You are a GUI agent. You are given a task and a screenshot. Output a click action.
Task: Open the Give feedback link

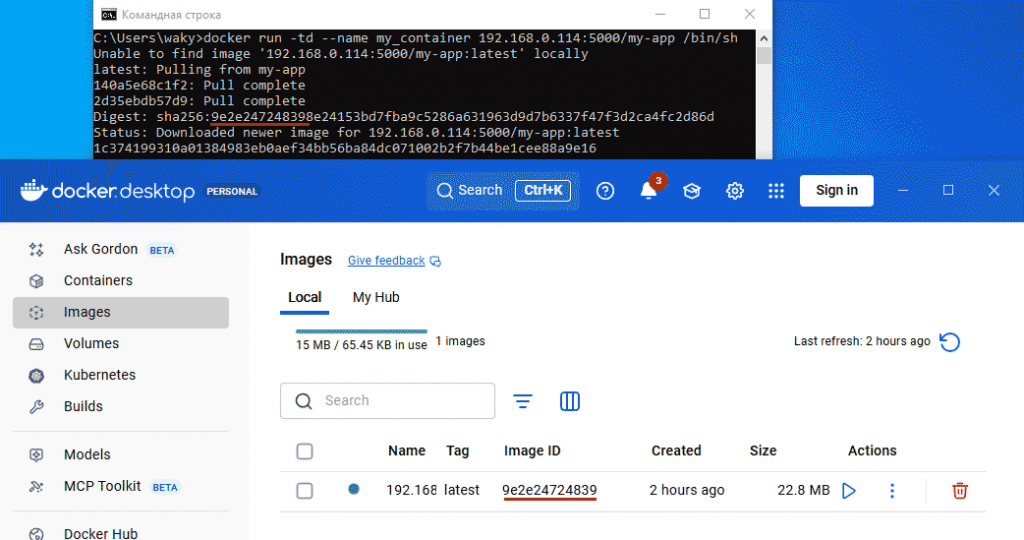pyautogui.click(x=386, y=261)
